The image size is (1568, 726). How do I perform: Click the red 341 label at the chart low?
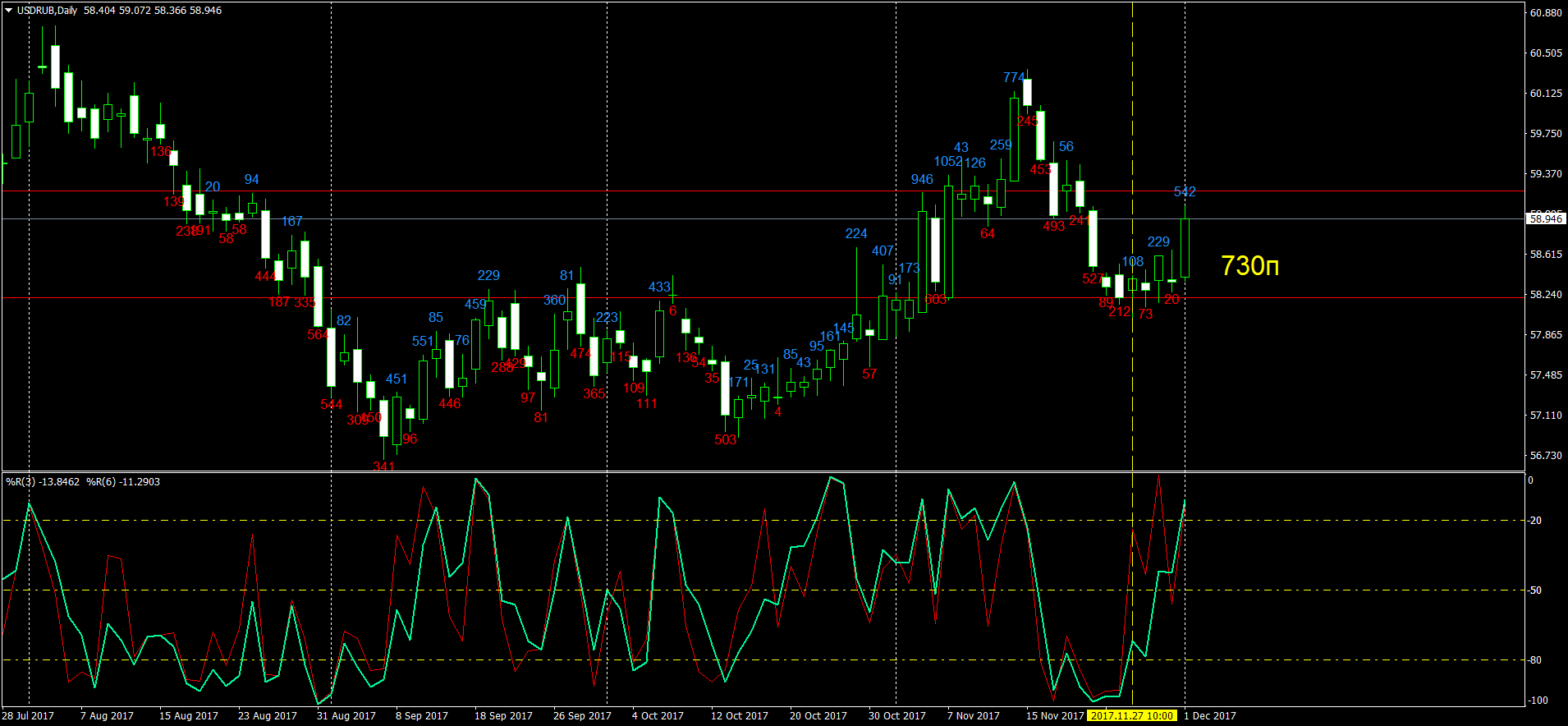(383, 466)
